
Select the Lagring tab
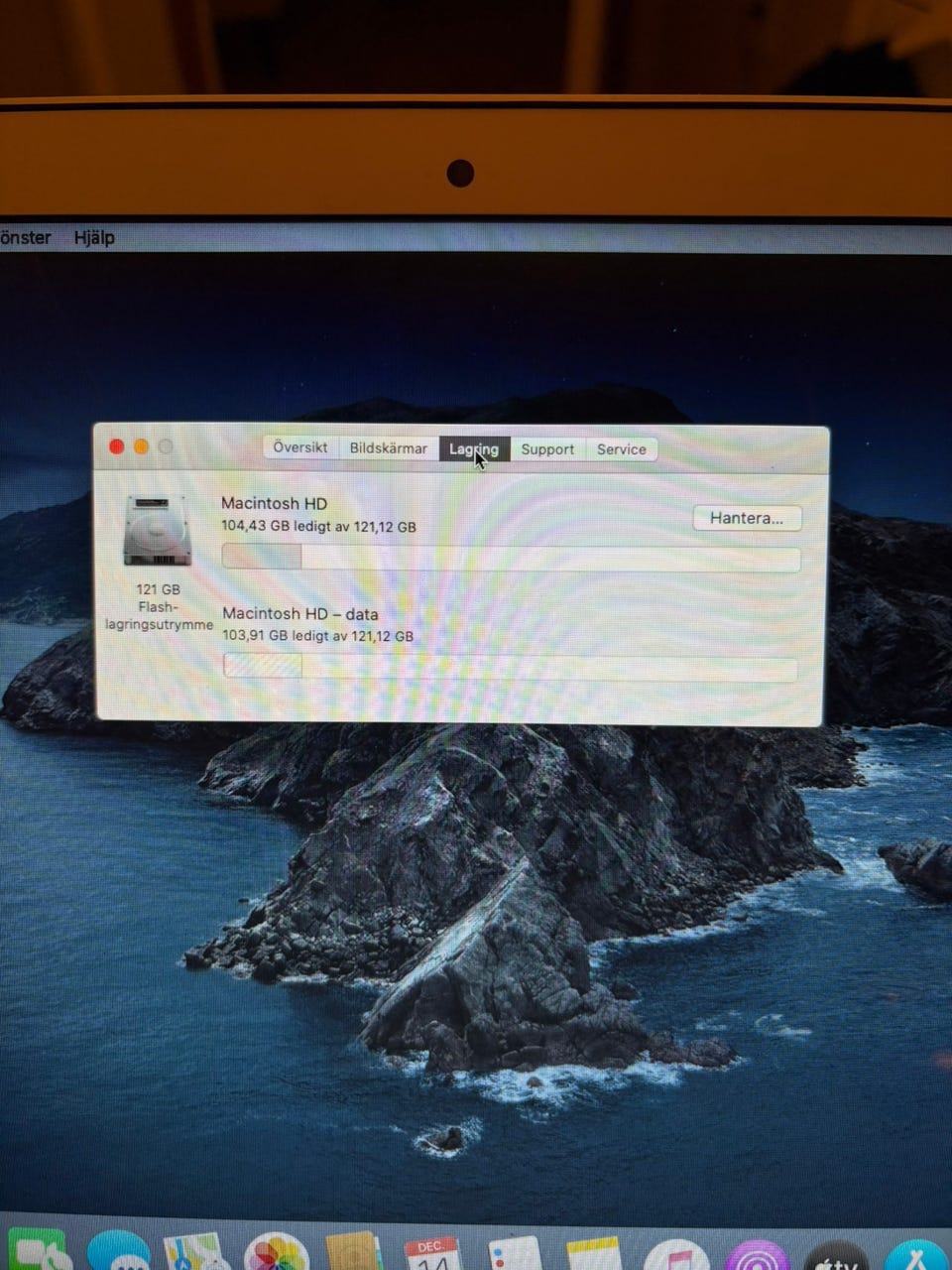474,449
